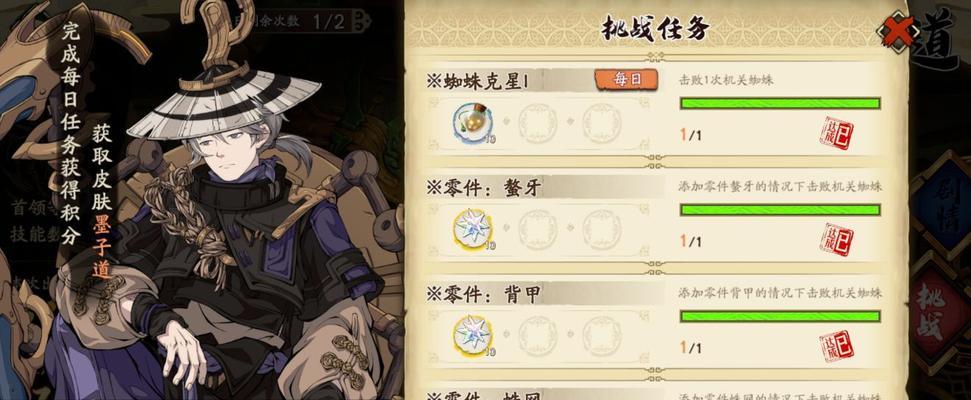Tap the 墨子道 skin name text
This screenshot has width=971, height=400.
pos(102,250)
